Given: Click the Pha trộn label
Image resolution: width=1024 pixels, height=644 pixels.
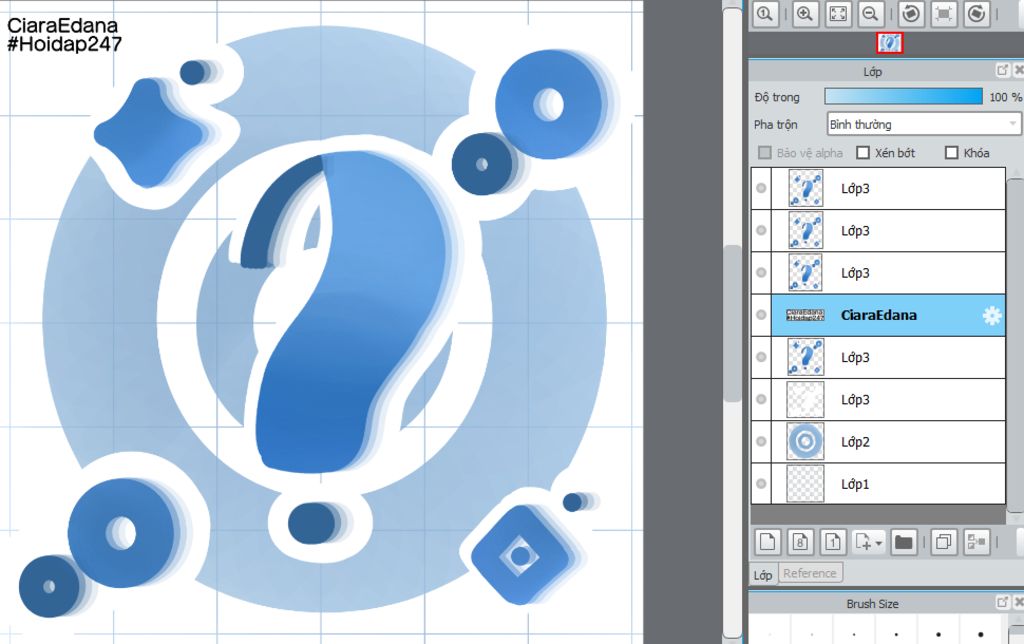Looking at the screenshot, I should pos(775,124).
